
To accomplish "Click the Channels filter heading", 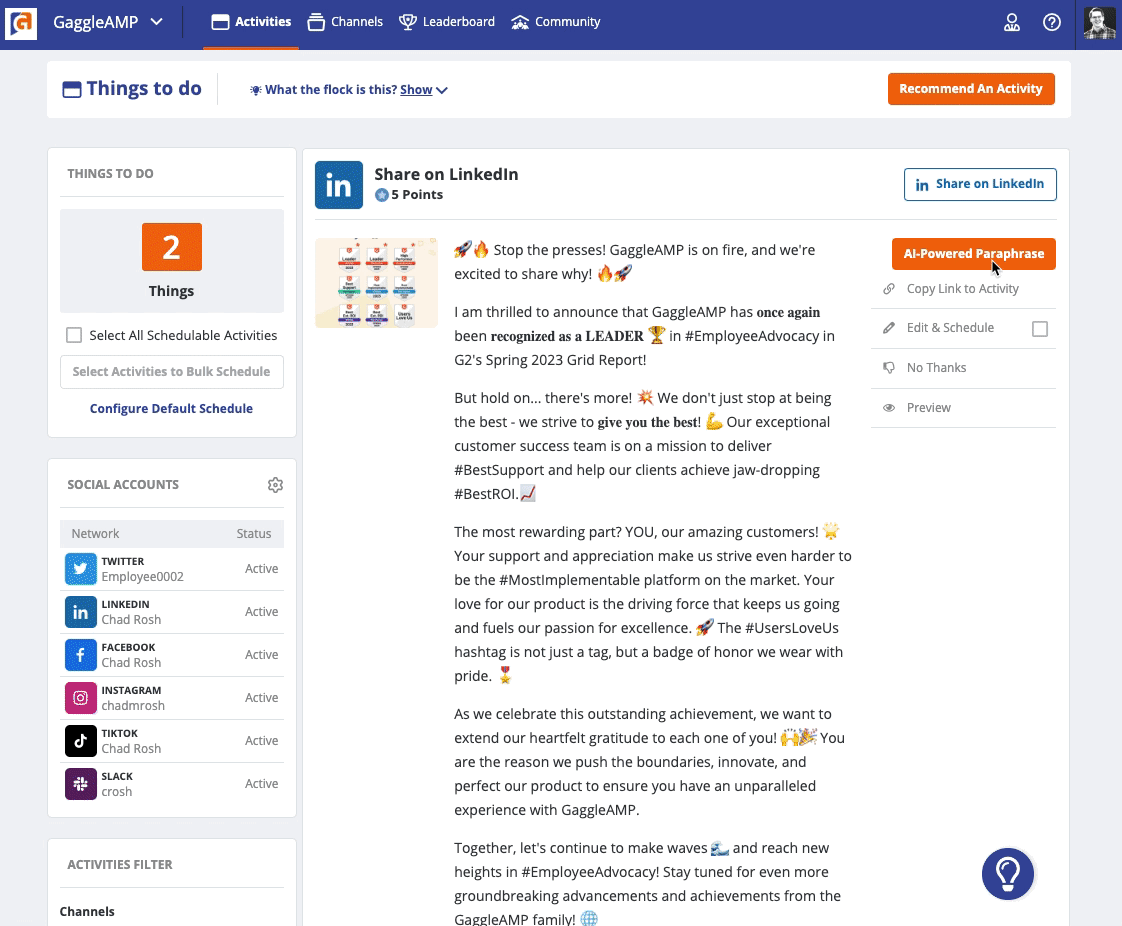I will pos(87,912).
